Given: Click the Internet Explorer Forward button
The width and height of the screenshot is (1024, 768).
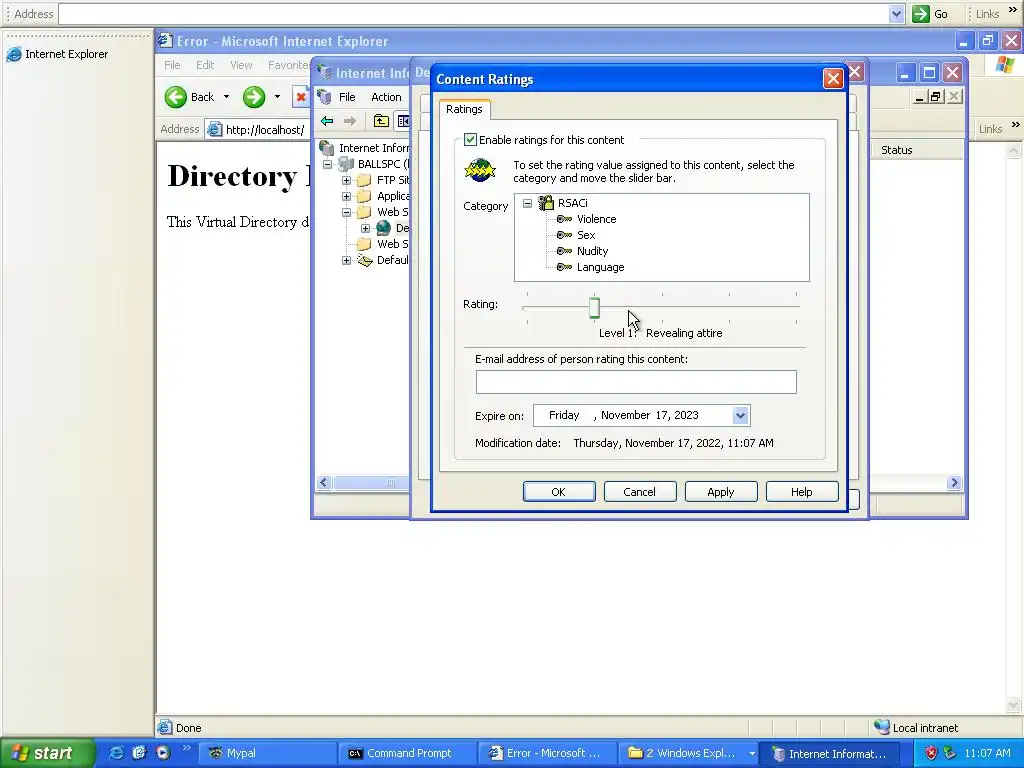Looking at the screenshot, I should (254, 97).
